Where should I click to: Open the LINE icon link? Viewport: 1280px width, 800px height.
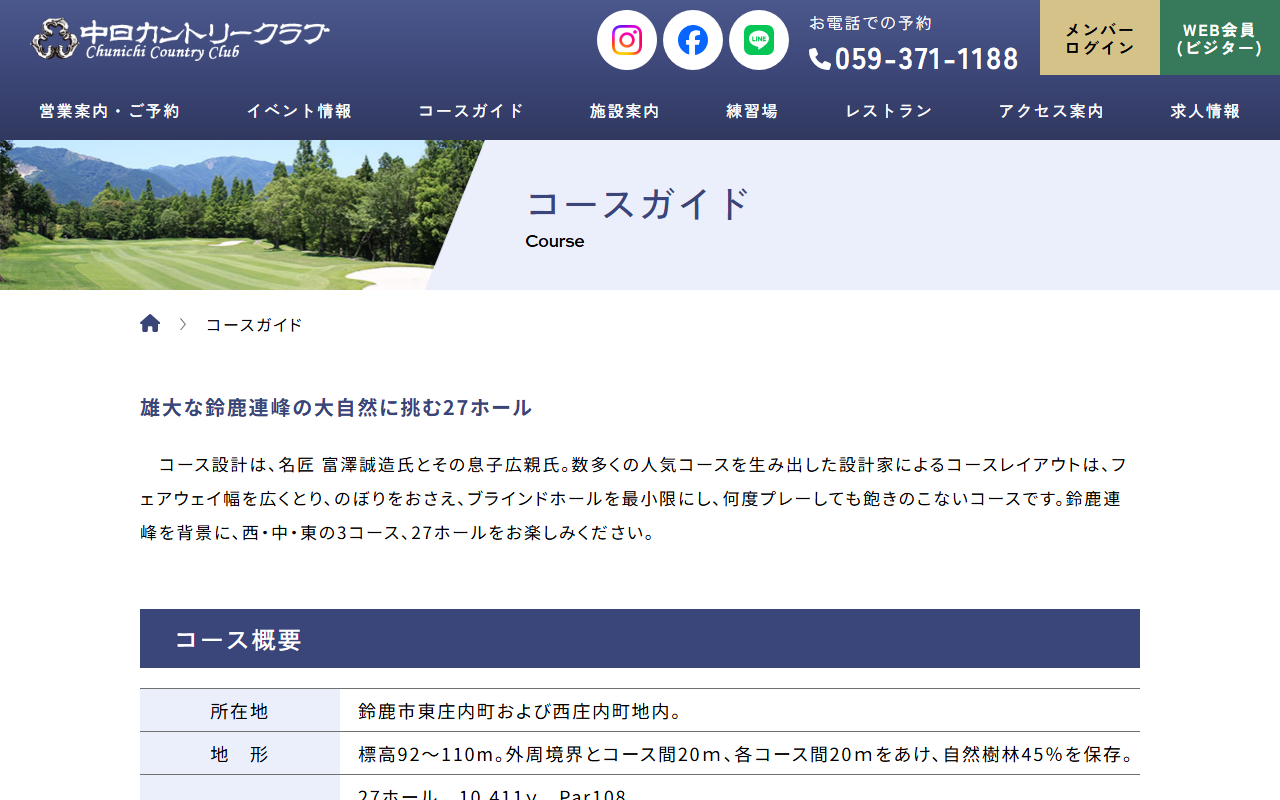(759, 40)
